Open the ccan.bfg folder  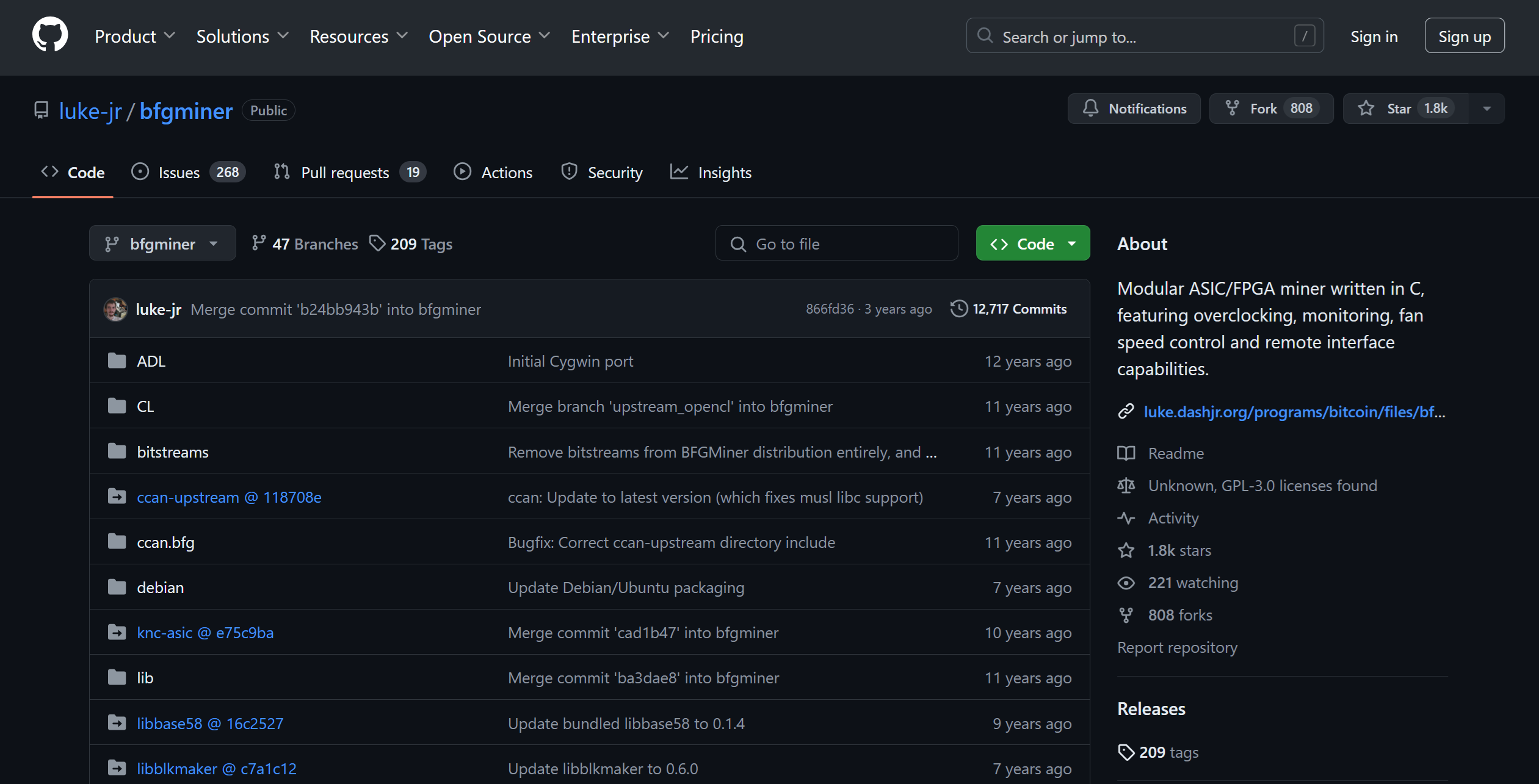(165, 542)
